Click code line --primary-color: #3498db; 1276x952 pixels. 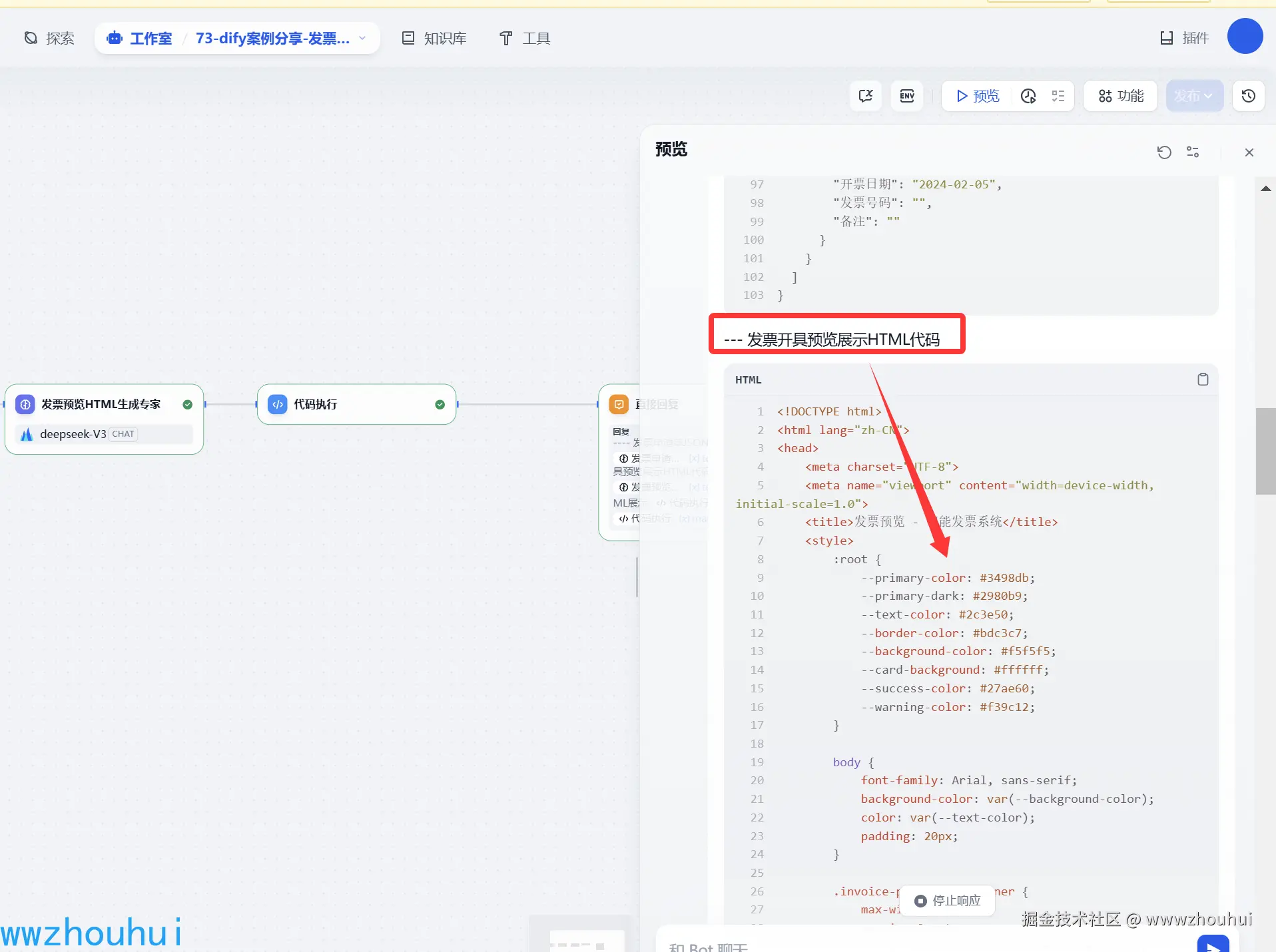coord(948,578)
